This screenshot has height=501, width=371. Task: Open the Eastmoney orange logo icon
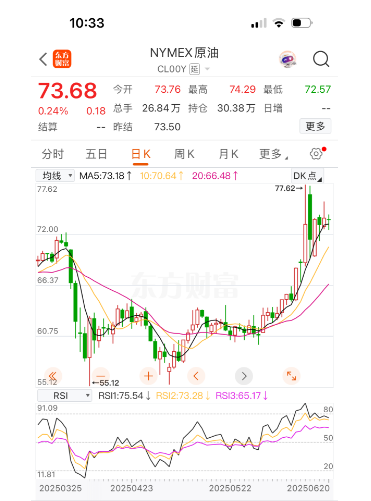tap(62, 59)
